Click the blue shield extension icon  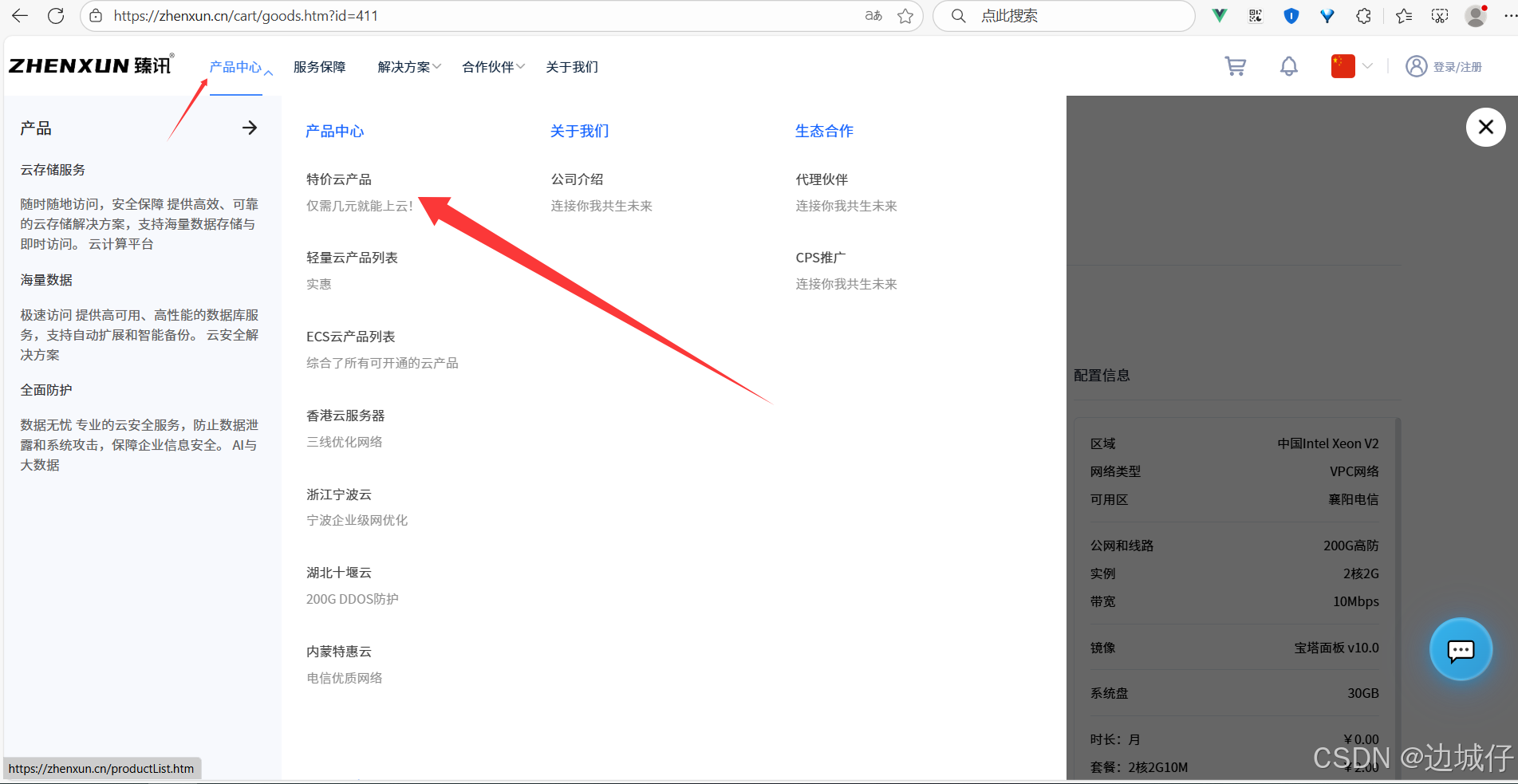[x=1291, y=15]
